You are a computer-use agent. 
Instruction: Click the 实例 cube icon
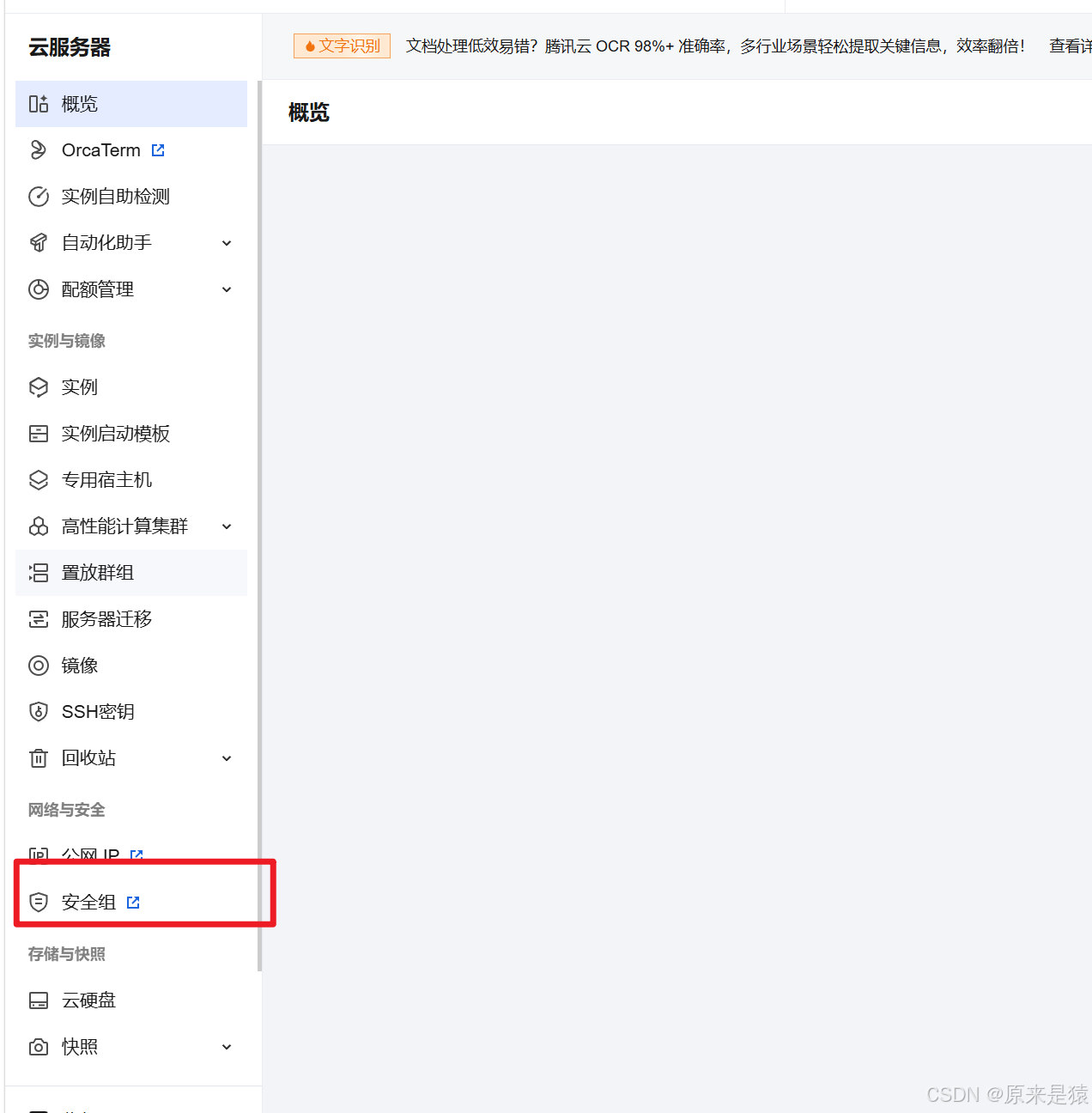coord(39,387)
